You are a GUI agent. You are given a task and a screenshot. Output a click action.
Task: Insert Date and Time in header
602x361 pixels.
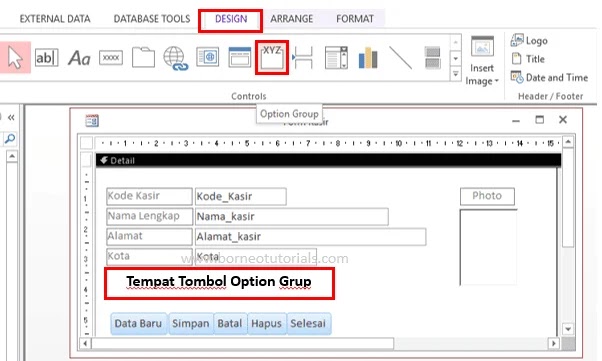tap(549, 78)
